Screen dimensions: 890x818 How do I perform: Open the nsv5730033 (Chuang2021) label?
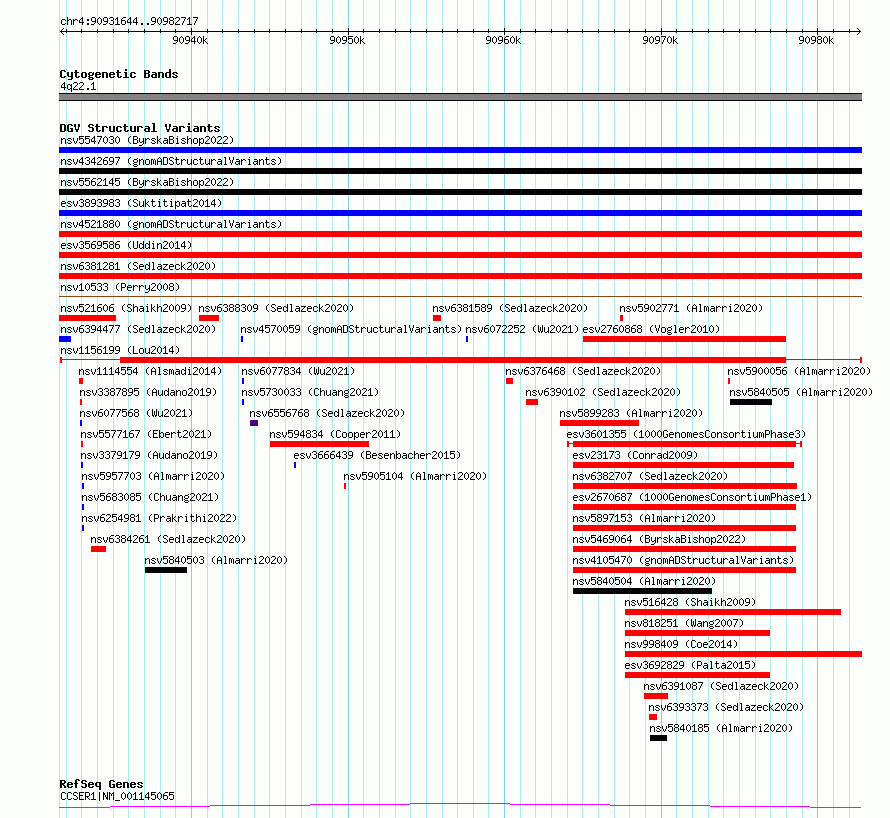pyautogui.click(x=310, y=392)
